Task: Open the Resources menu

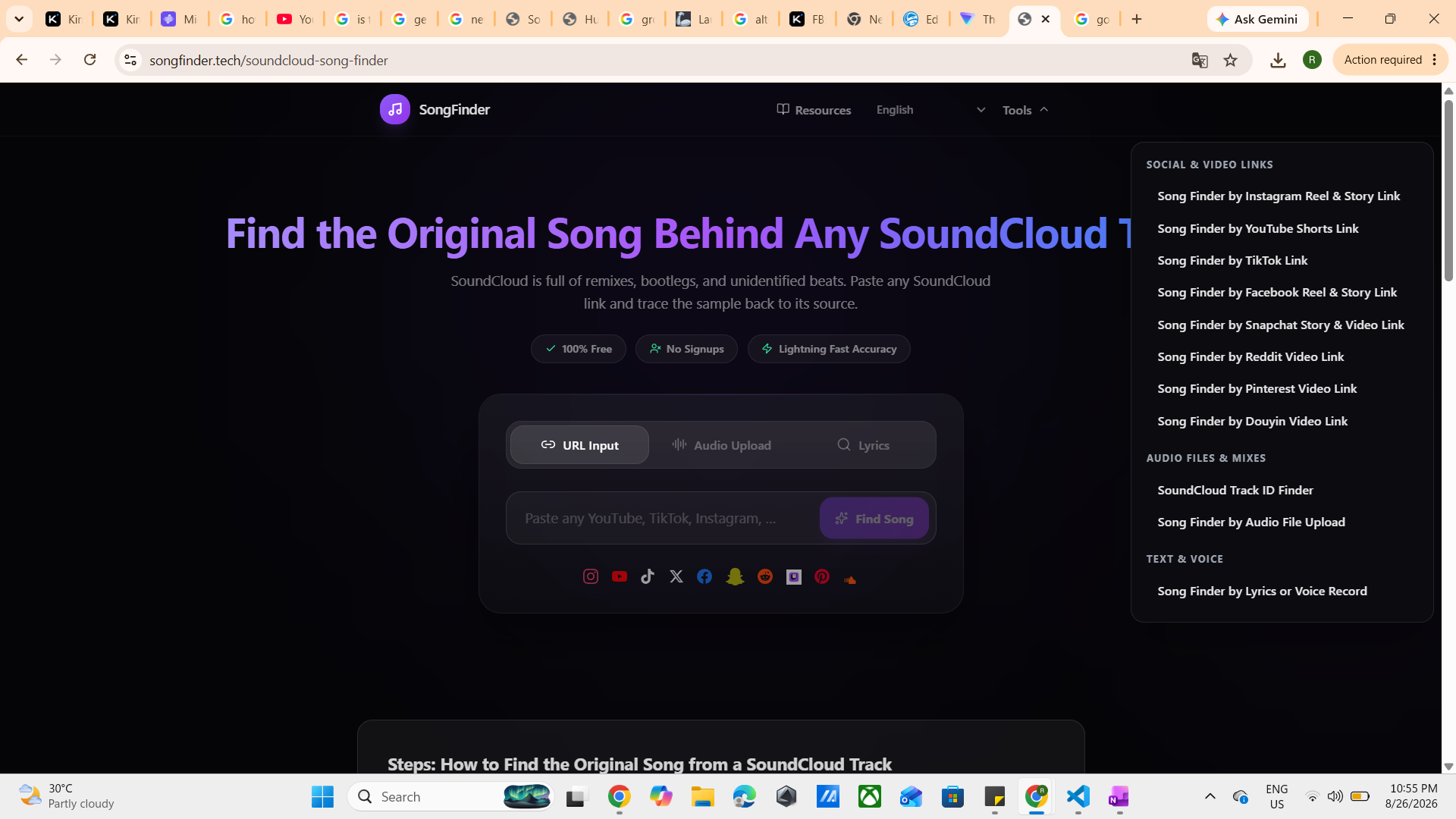Action: [814, 110]
